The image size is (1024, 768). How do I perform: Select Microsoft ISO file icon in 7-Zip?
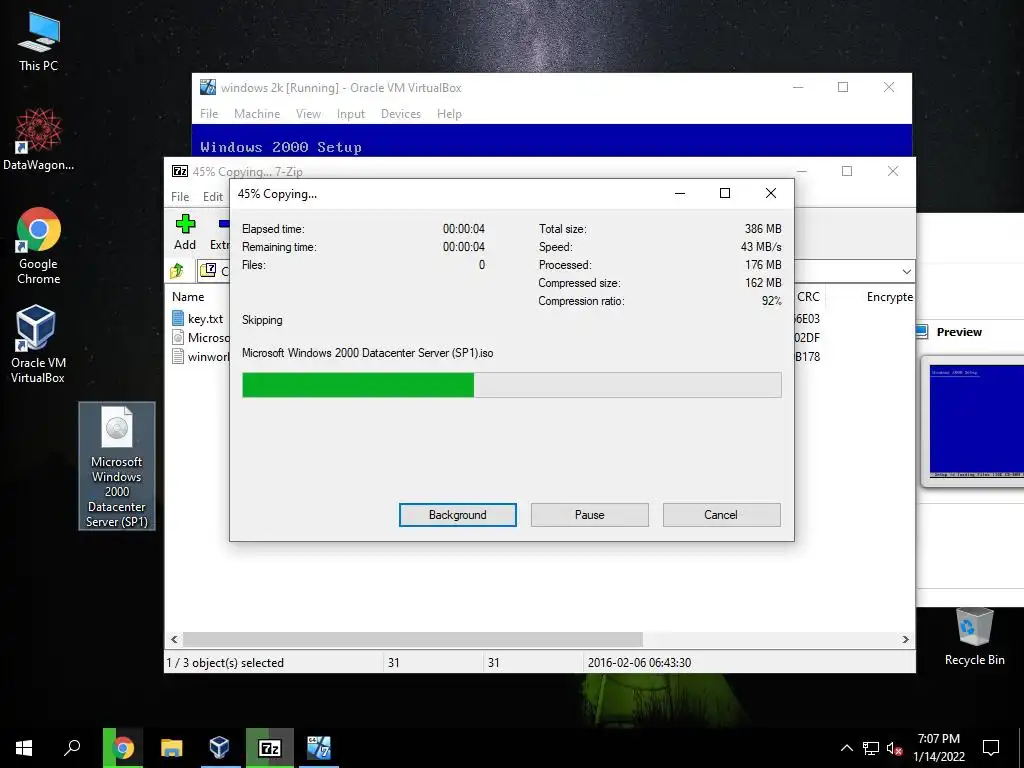(178, 337)
